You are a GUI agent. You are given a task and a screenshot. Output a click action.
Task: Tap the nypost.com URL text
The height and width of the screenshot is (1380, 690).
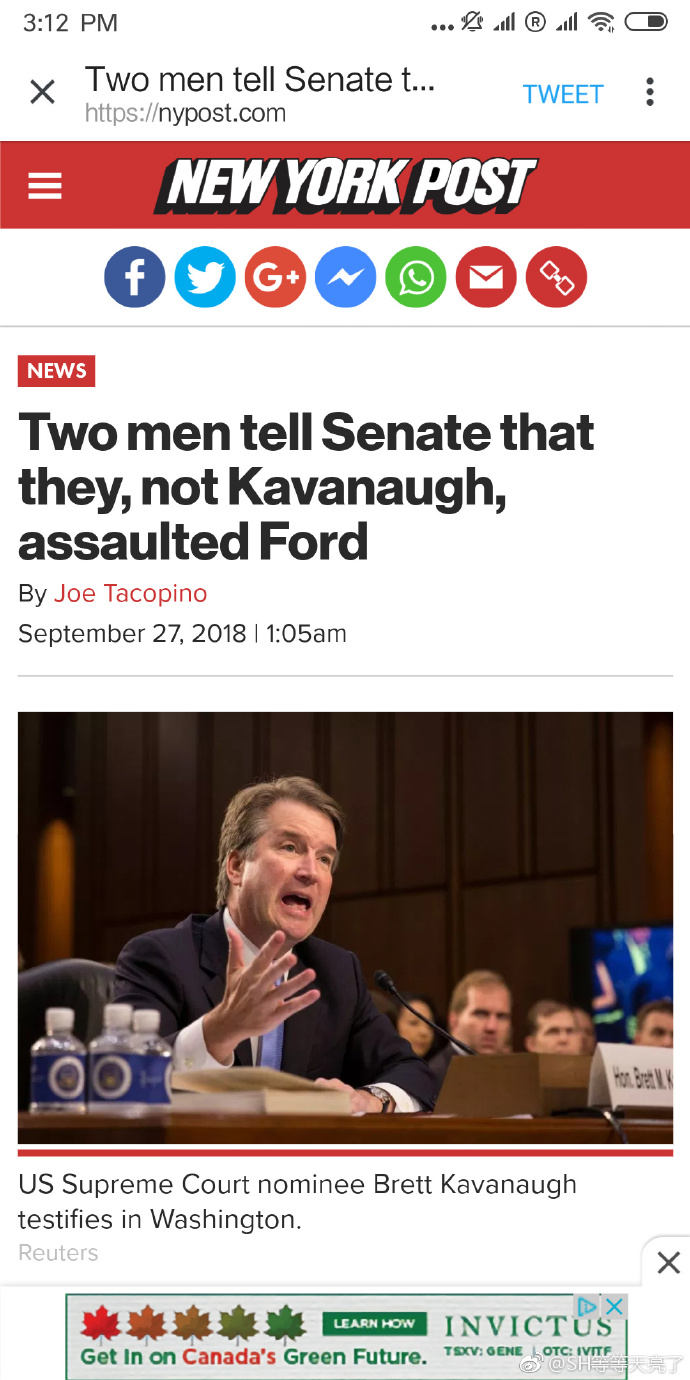pyautogui.click(x=185, y=113)
